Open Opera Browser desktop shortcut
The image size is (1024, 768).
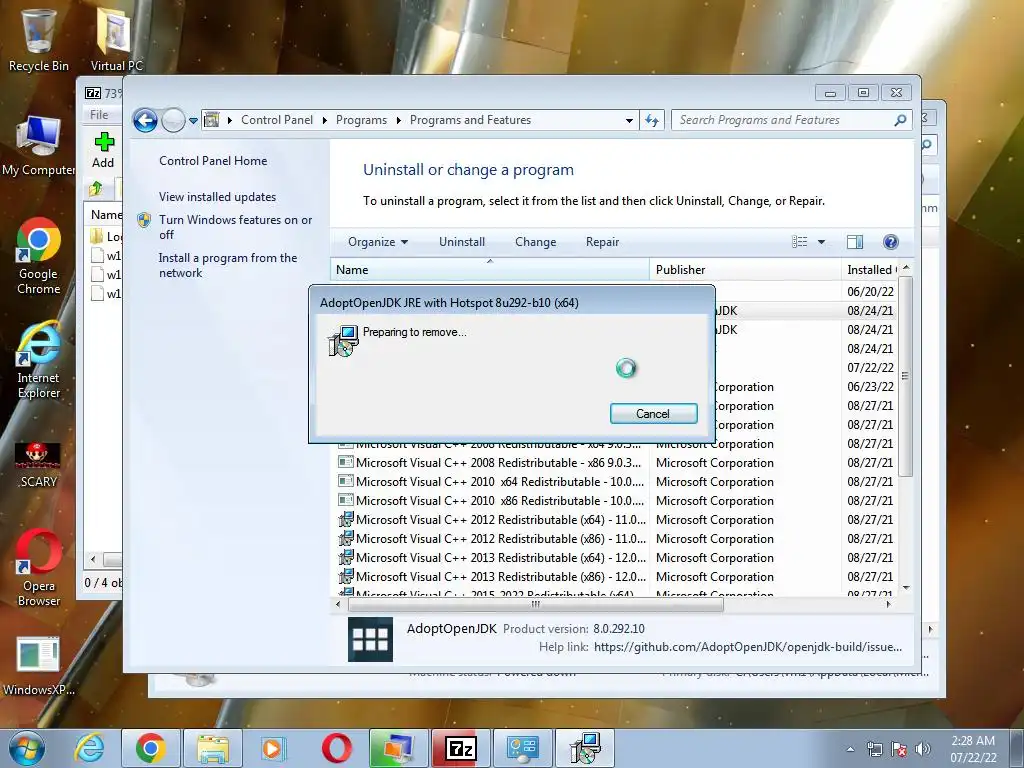point(39,568)
